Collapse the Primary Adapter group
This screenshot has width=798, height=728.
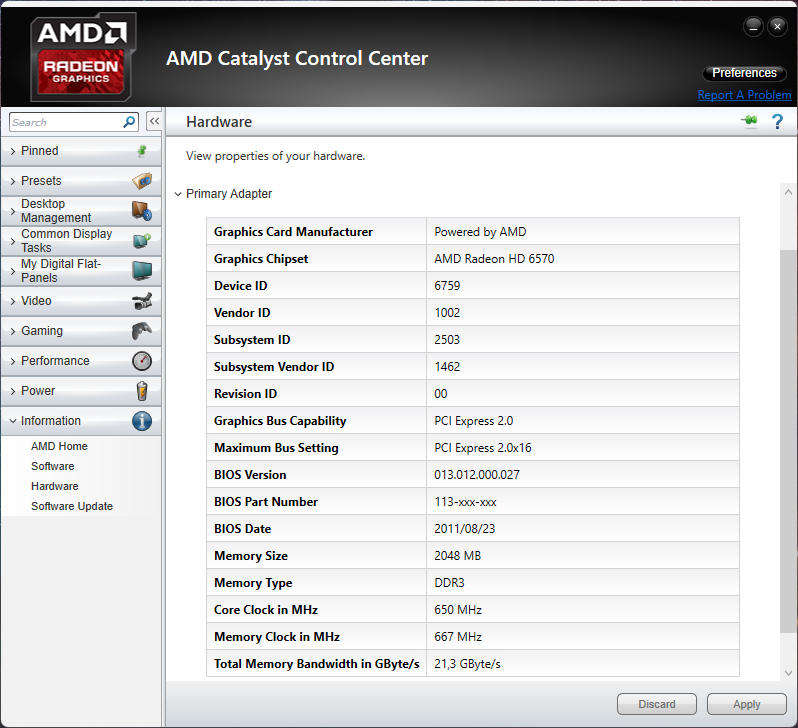click(x=178, y=194)
